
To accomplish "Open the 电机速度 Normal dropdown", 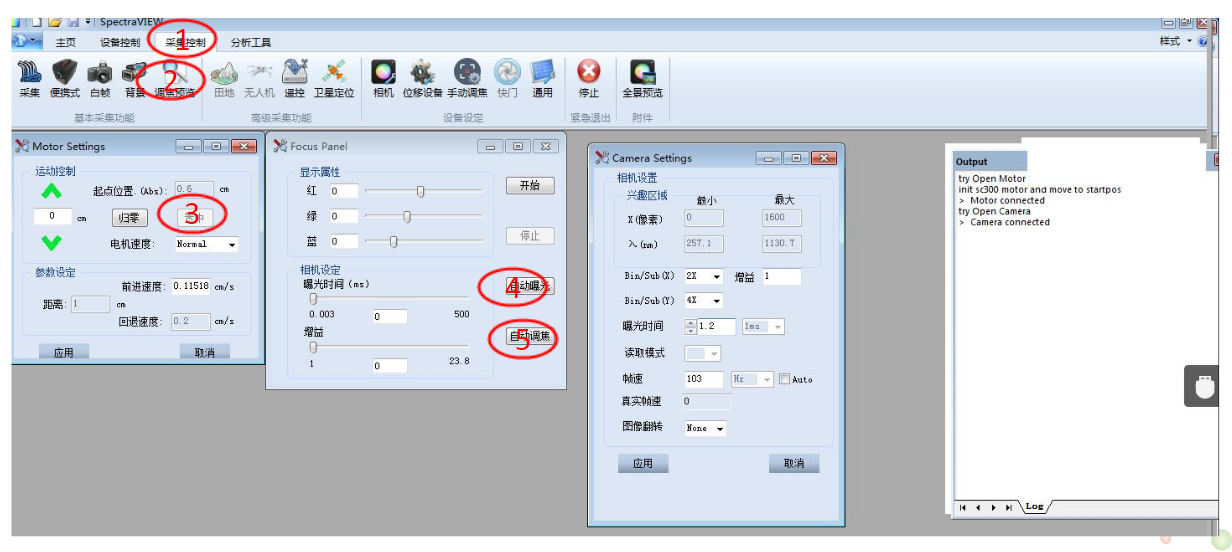I will click(206, 244).
